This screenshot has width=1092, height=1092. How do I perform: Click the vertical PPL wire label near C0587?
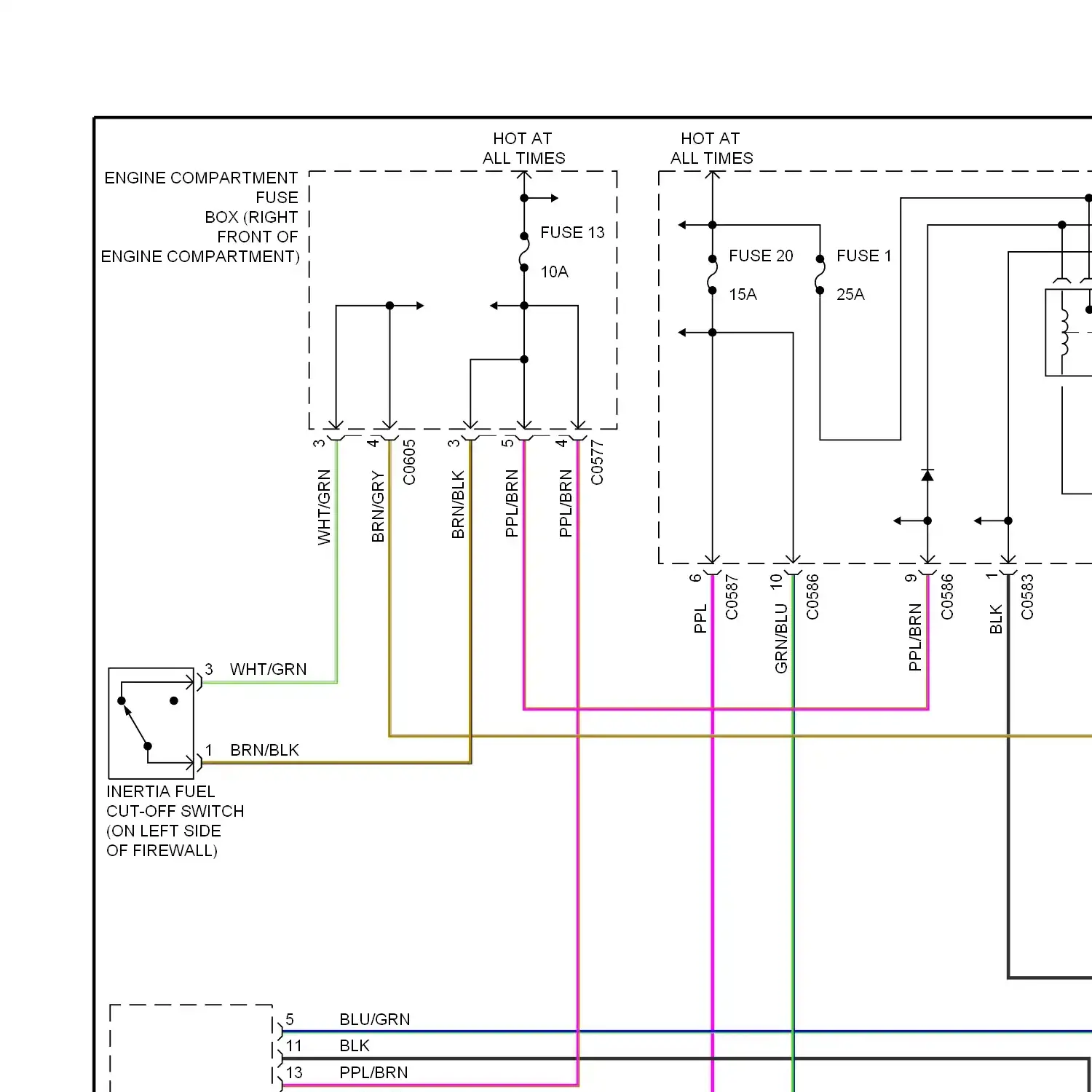[x=700, y=619]
